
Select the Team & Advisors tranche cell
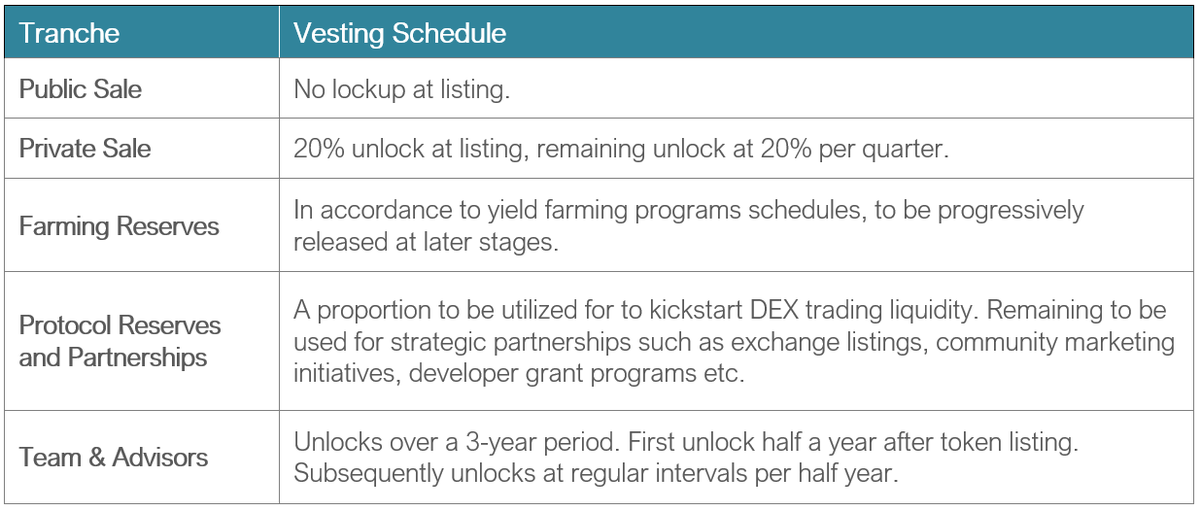click(114, 457)
